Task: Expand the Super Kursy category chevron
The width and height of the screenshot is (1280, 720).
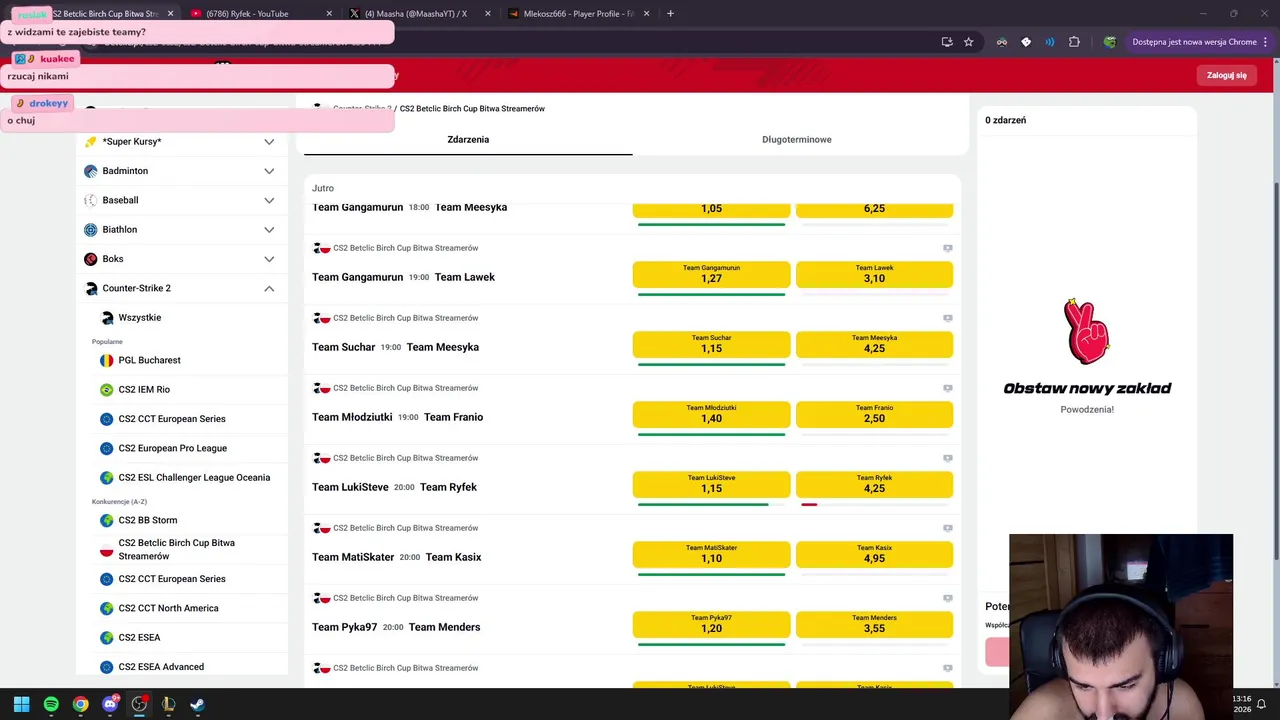Action: pos(269,142)
